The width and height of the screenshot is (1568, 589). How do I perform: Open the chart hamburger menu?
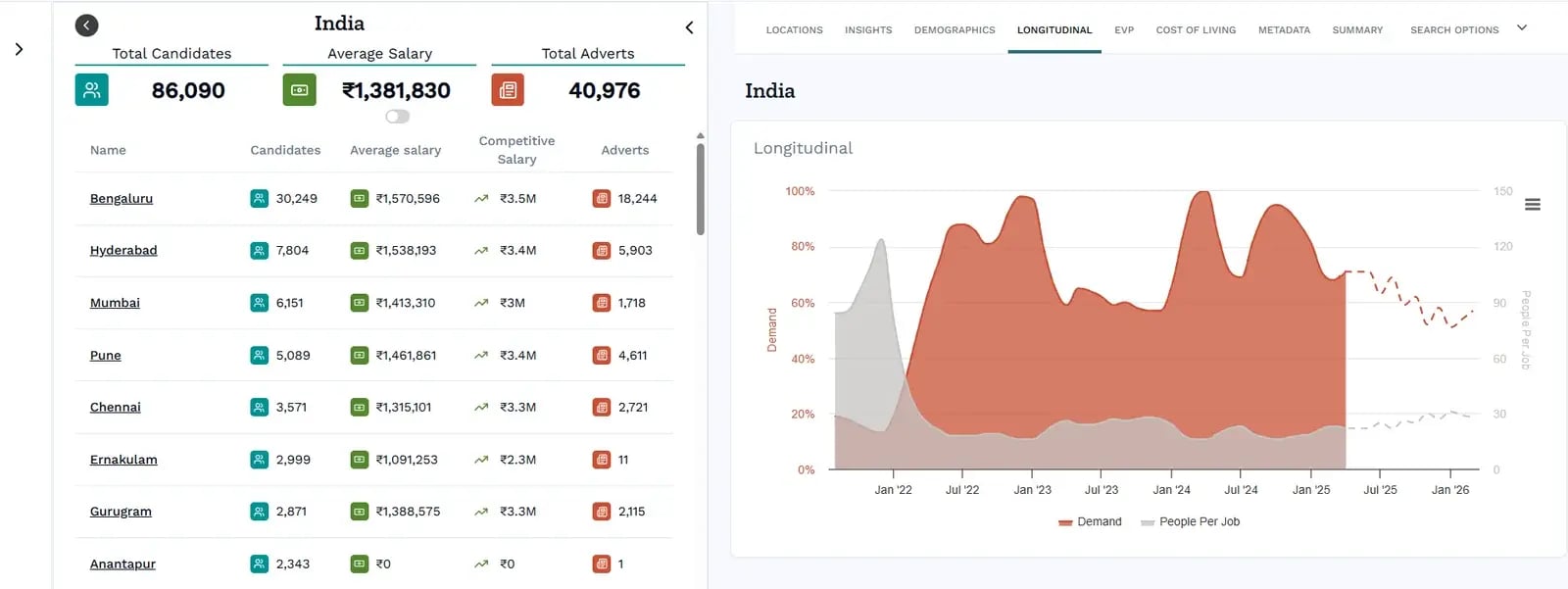[1533, 205]
